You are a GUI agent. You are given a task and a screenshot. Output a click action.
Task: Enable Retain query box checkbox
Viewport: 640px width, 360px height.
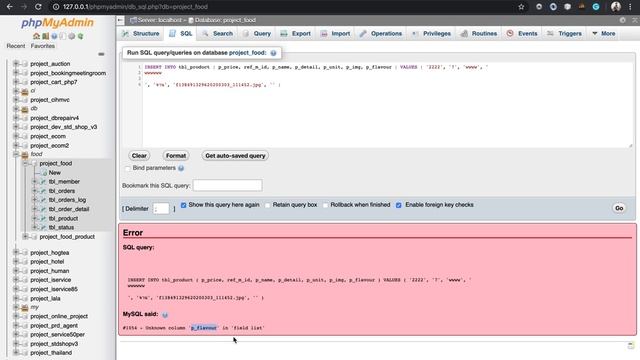point(268,205)
